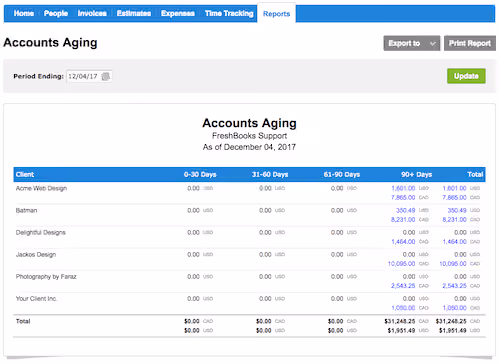Viewport: 500px width, 364px height.
Task: Click the Period Ending label
Action: (x=38, y=76)
